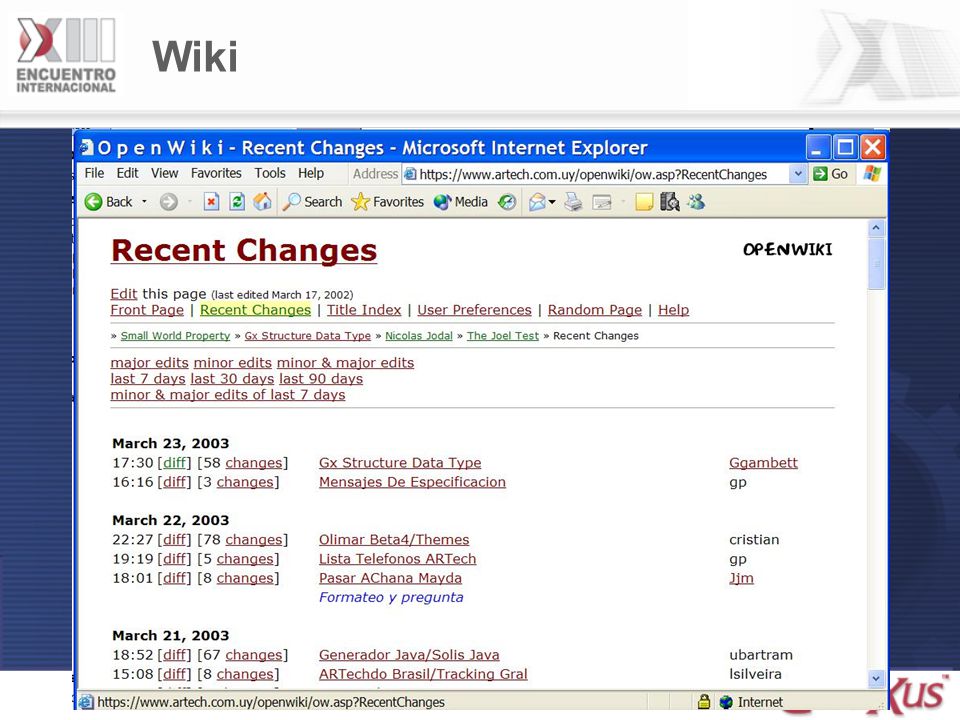Click the Edit this page link

[x=124, y=293]
